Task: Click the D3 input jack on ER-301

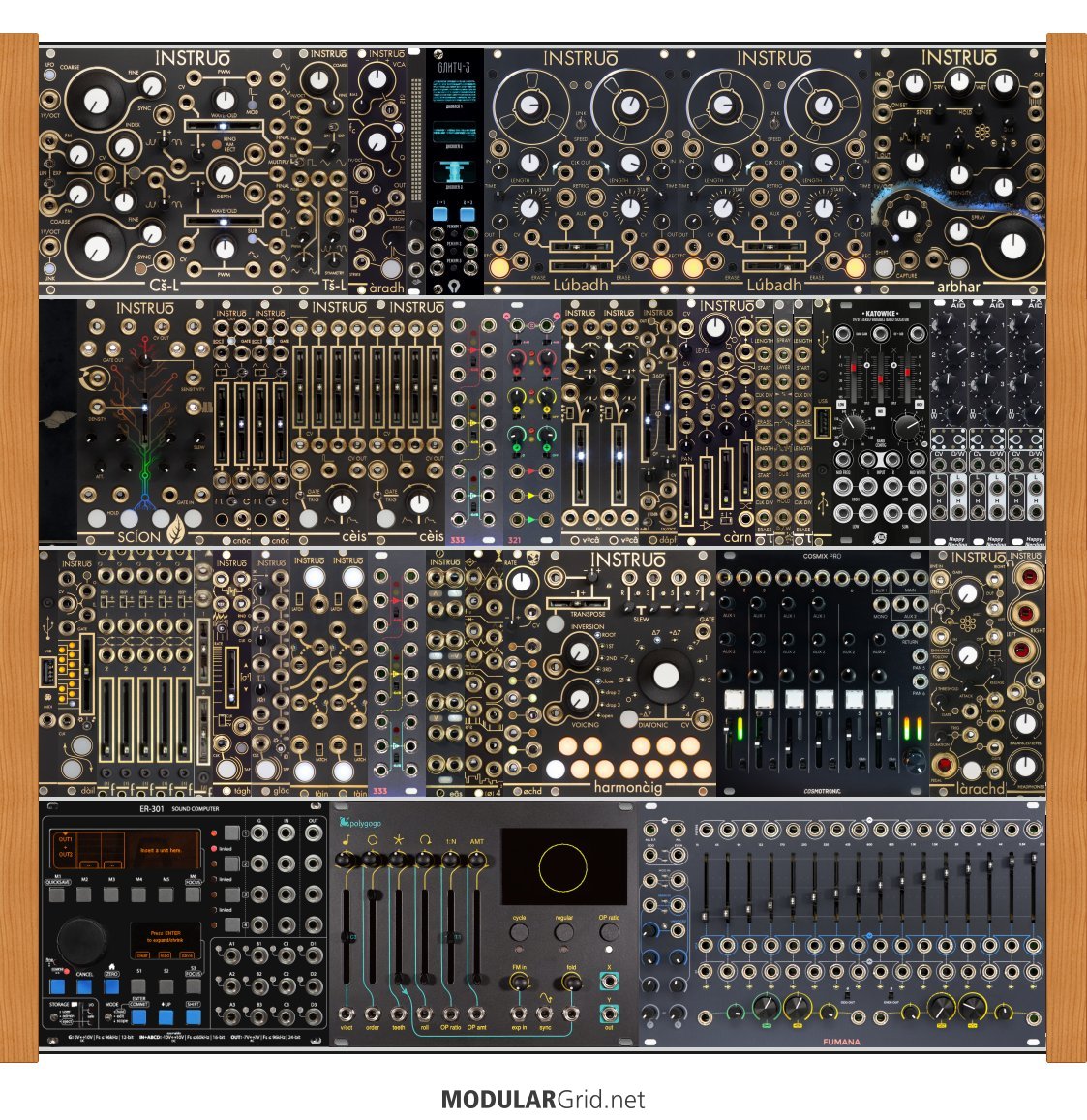Action: (x=313, y=1015)
